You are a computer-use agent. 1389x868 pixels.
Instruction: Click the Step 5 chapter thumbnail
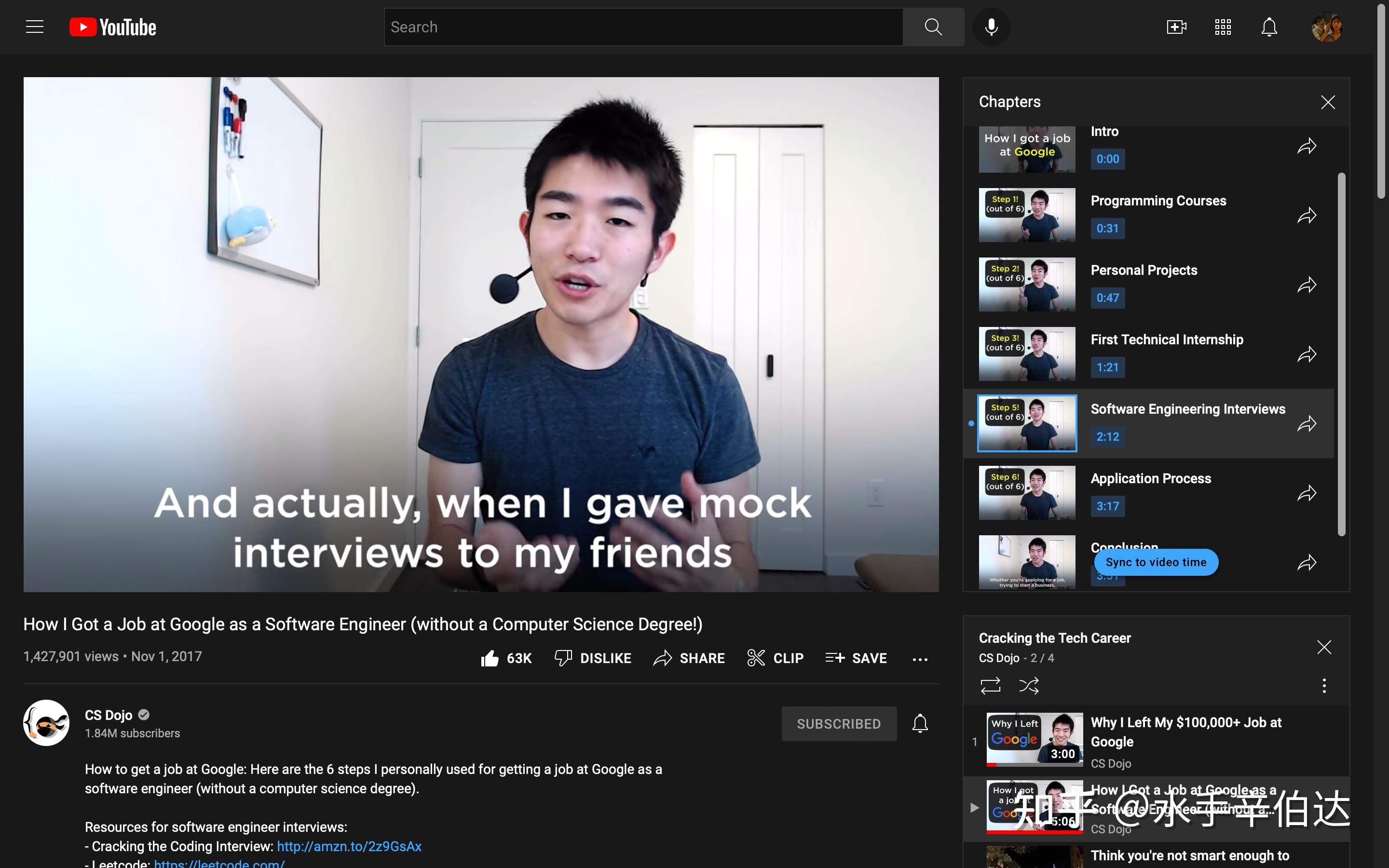(1027, 423)
